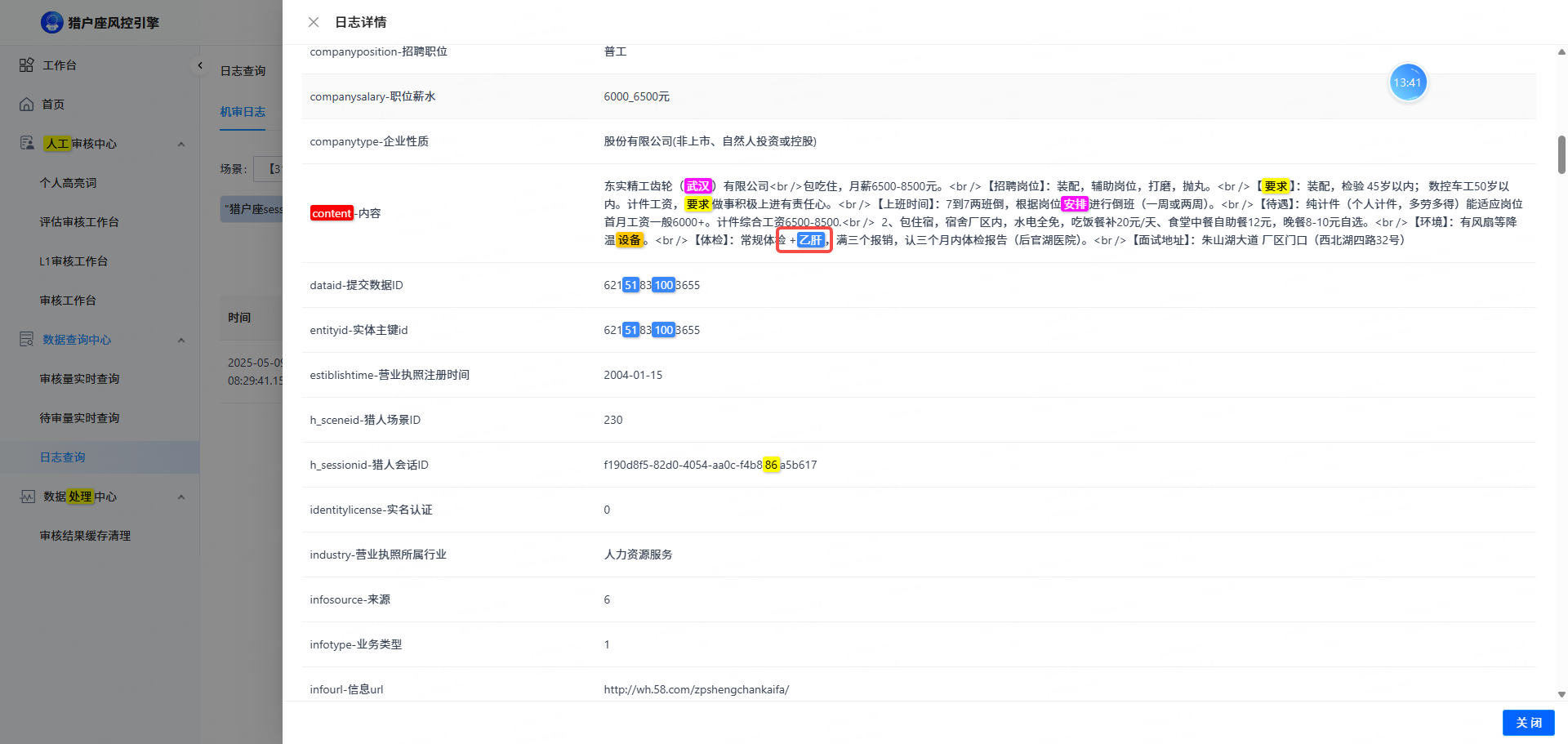The width and height of the screenshot is (1568, 744).
Task: Click the highlighted 安排 keyword
Action: (1075, 204)
